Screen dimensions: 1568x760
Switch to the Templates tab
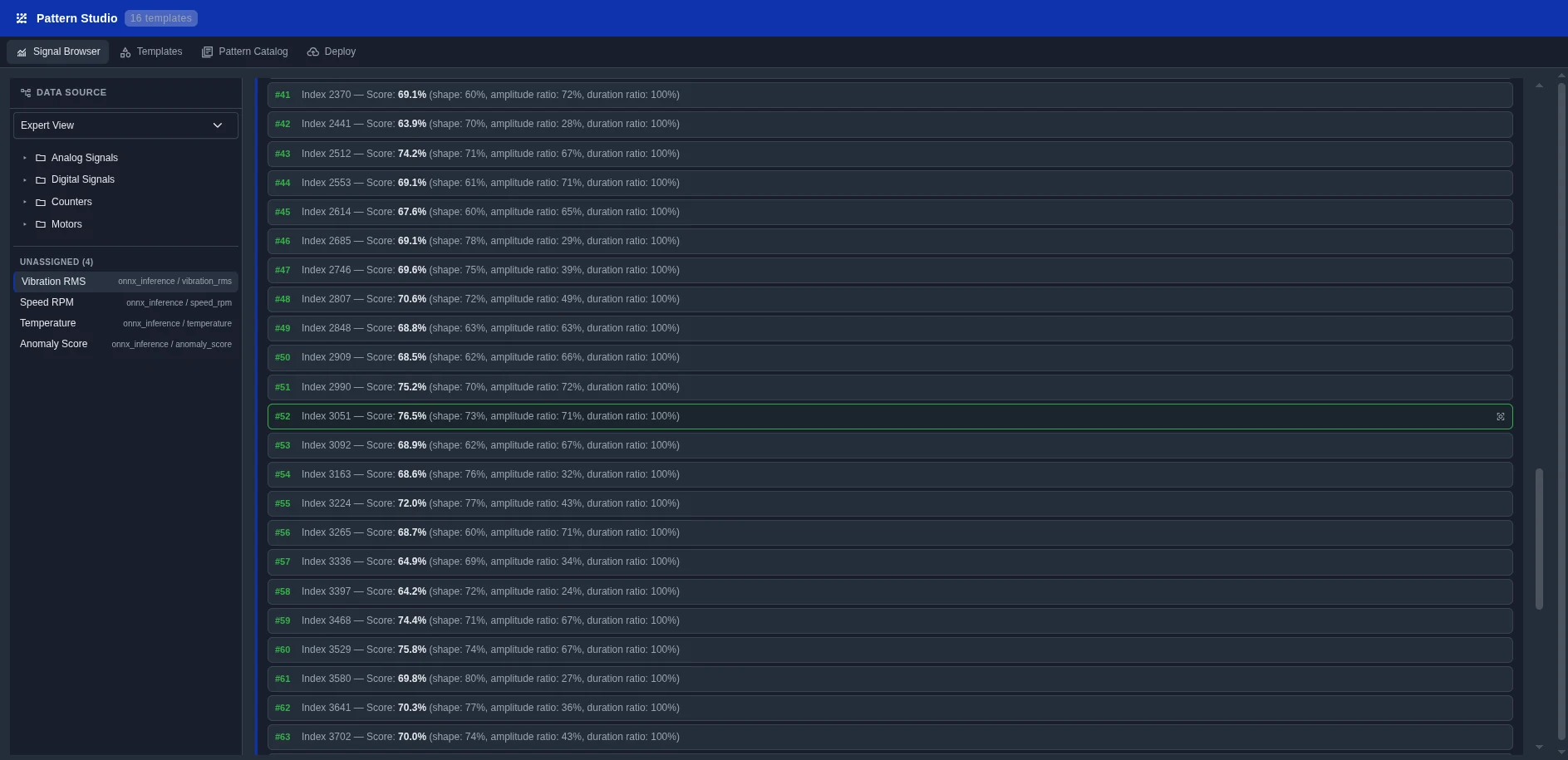[151, 51]
